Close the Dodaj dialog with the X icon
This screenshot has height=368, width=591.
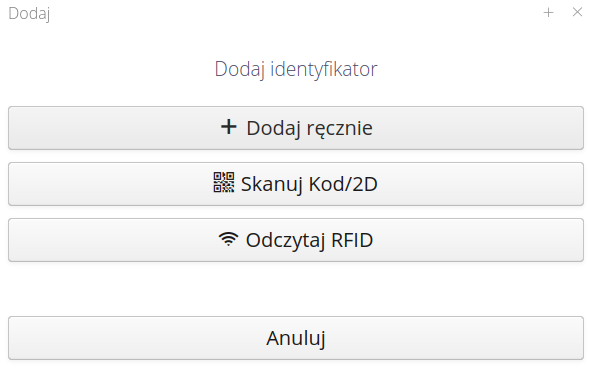pyautogui.click(x=577, y=12)
